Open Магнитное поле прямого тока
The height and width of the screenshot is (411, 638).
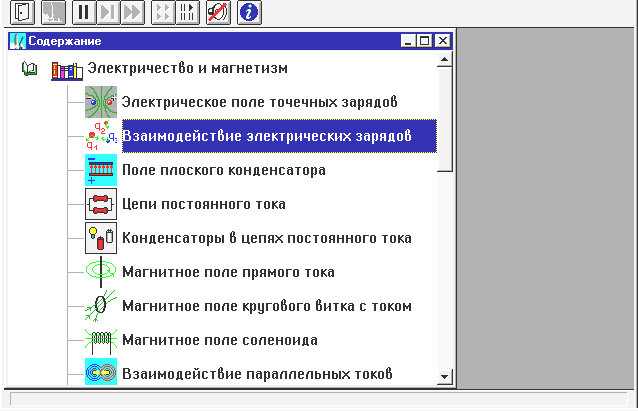(x=227, y=272)
